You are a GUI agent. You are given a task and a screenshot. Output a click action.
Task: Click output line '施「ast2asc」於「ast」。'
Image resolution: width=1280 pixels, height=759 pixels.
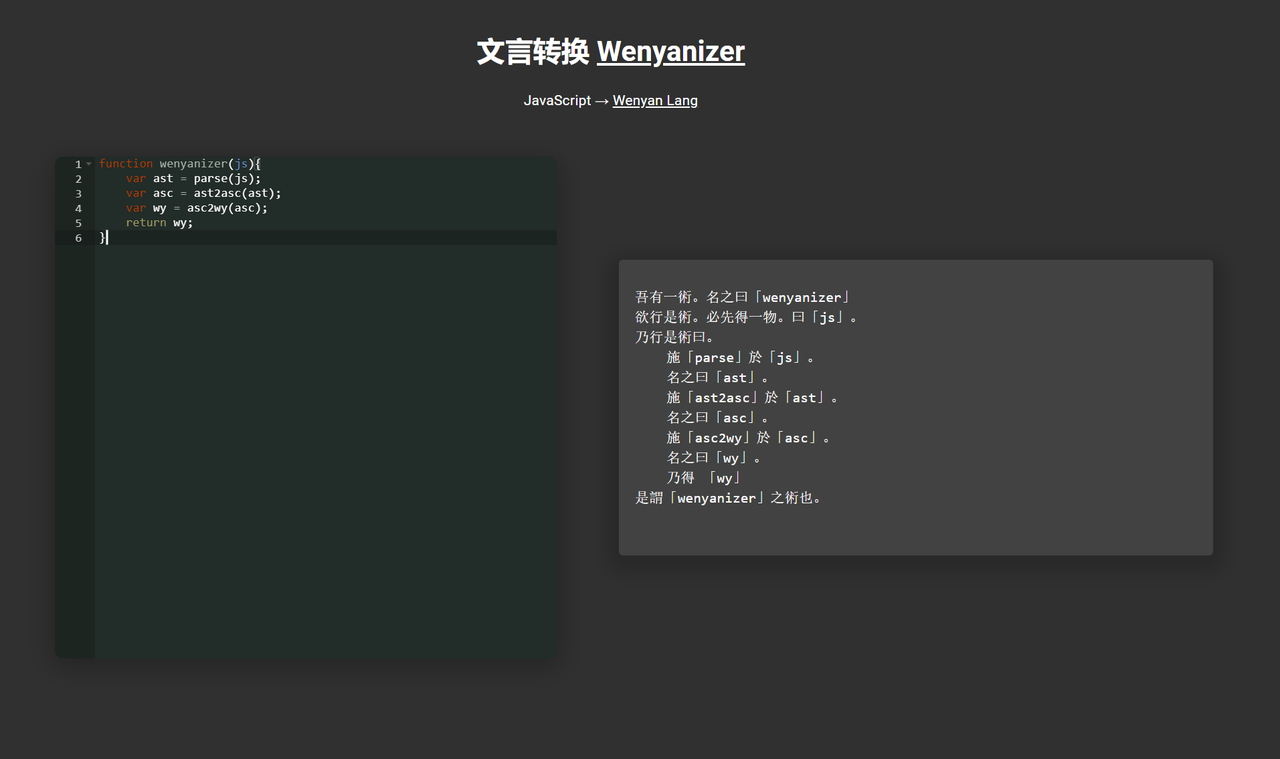[x=754, y=397]
